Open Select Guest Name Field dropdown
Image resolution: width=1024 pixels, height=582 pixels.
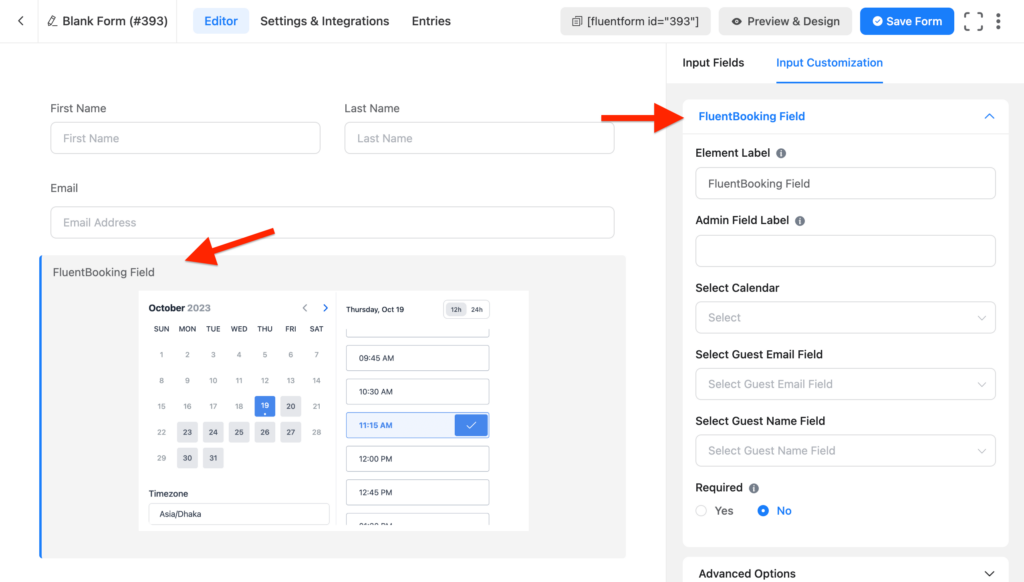tap(845, 451)
